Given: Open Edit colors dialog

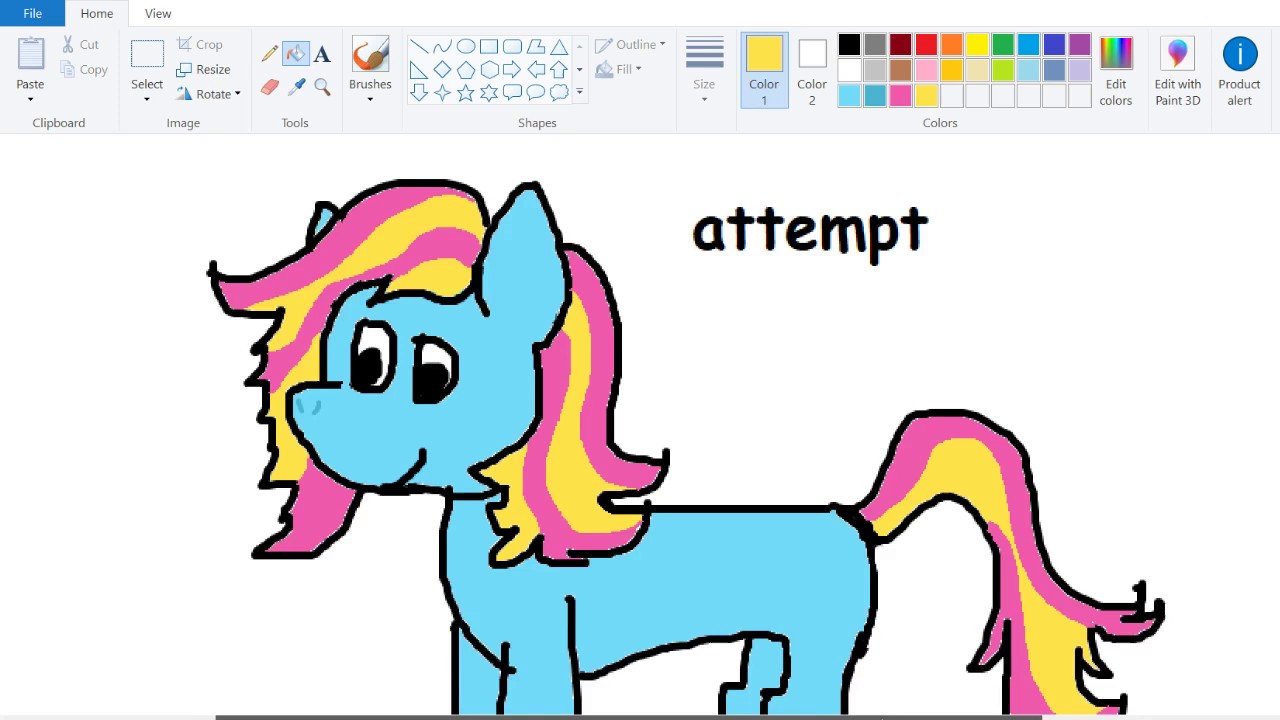Looking at the screenshot, I should 1116,70.
